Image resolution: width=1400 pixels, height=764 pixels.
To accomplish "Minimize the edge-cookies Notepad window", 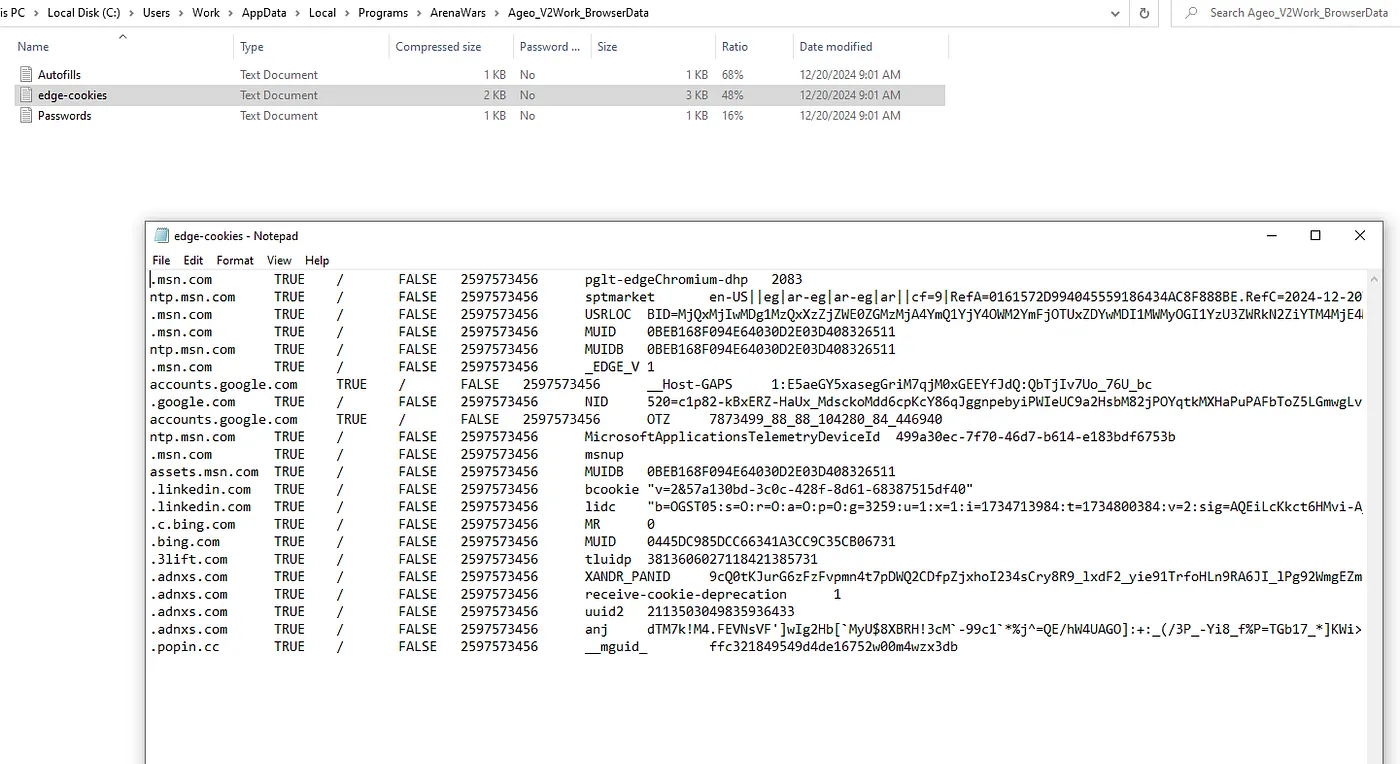I will (1271, 236).
